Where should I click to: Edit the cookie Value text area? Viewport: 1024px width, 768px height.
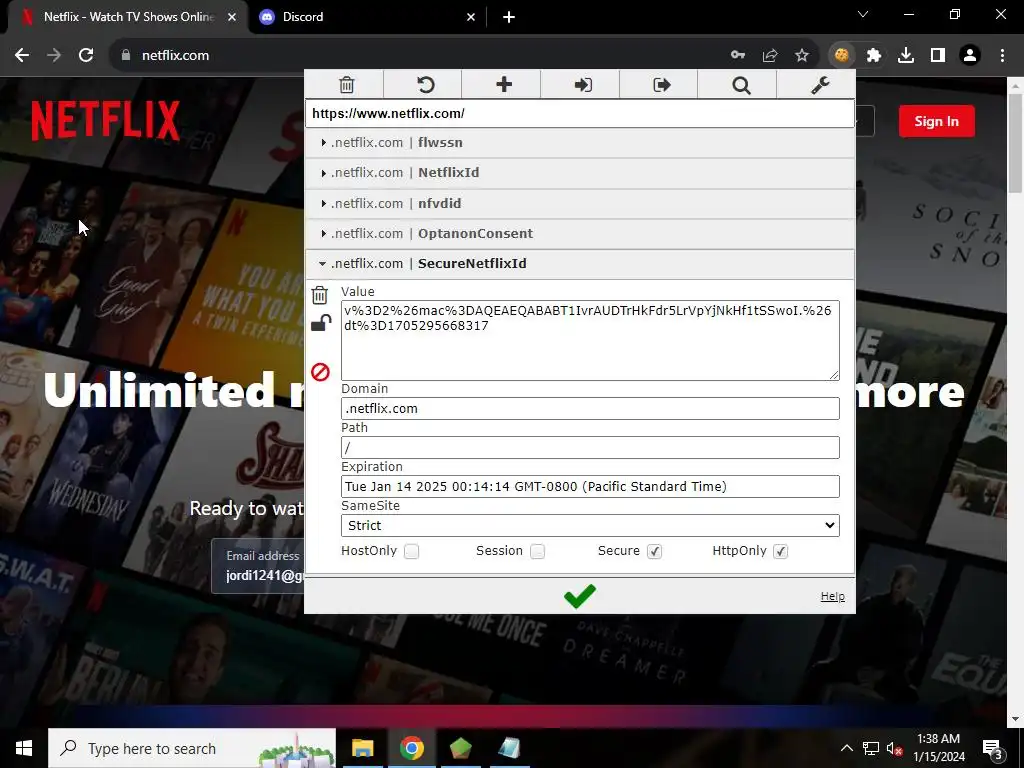(x=590, y=341)
